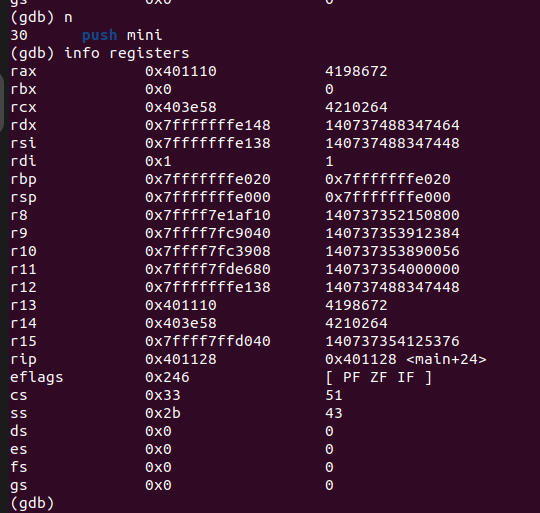Click the scrollbar handle at left edge

click(1, 103)
